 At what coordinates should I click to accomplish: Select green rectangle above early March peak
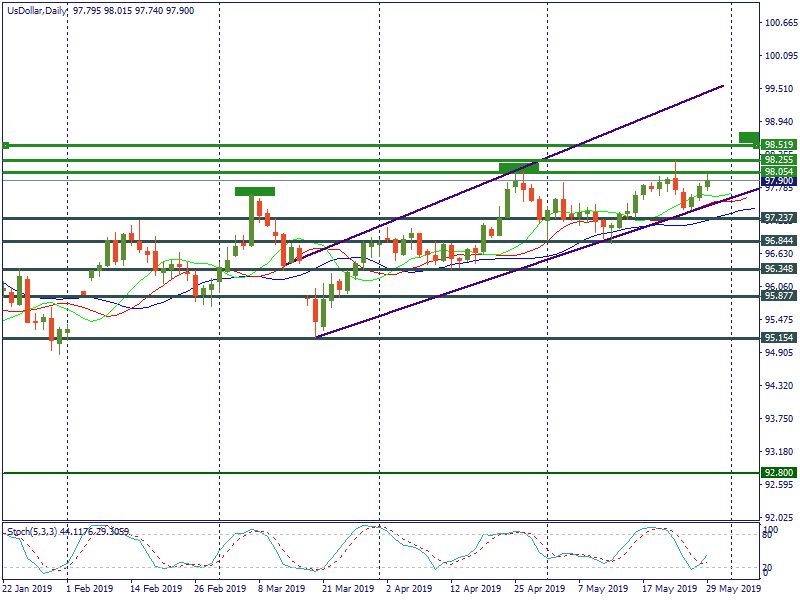(x=254, y=190)
